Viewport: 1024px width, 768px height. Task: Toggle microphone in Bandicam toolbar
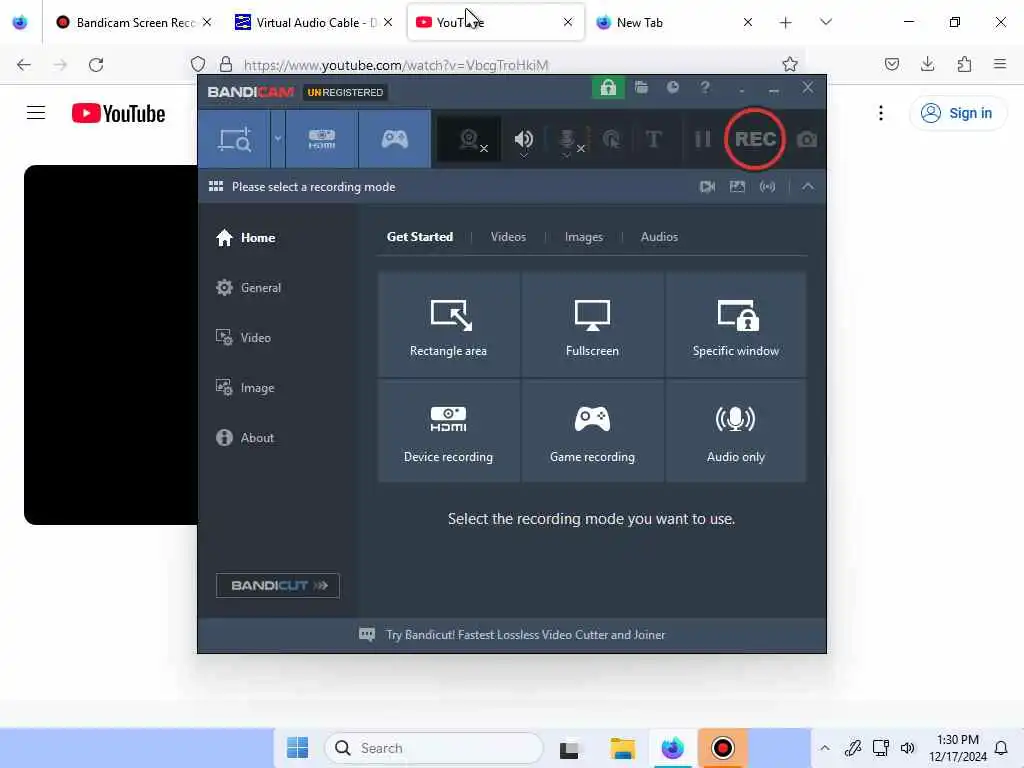[568, 139]
